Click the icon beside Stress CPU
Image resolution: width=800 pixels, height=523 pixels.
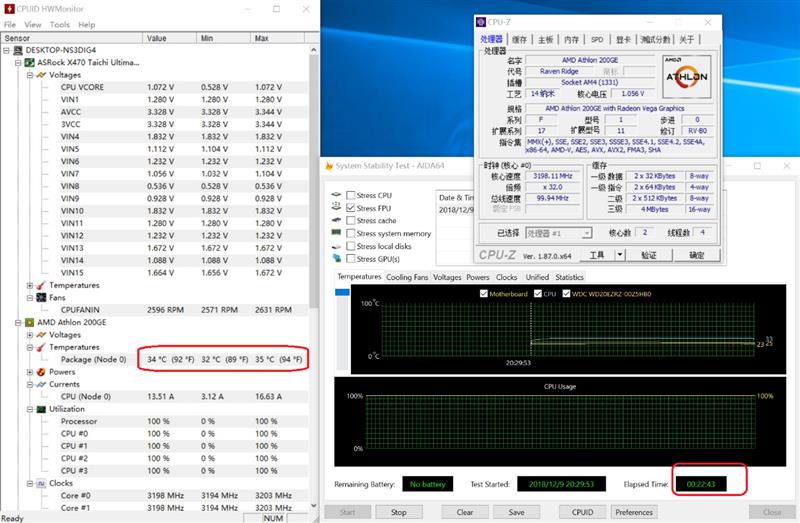click(336, 194)
